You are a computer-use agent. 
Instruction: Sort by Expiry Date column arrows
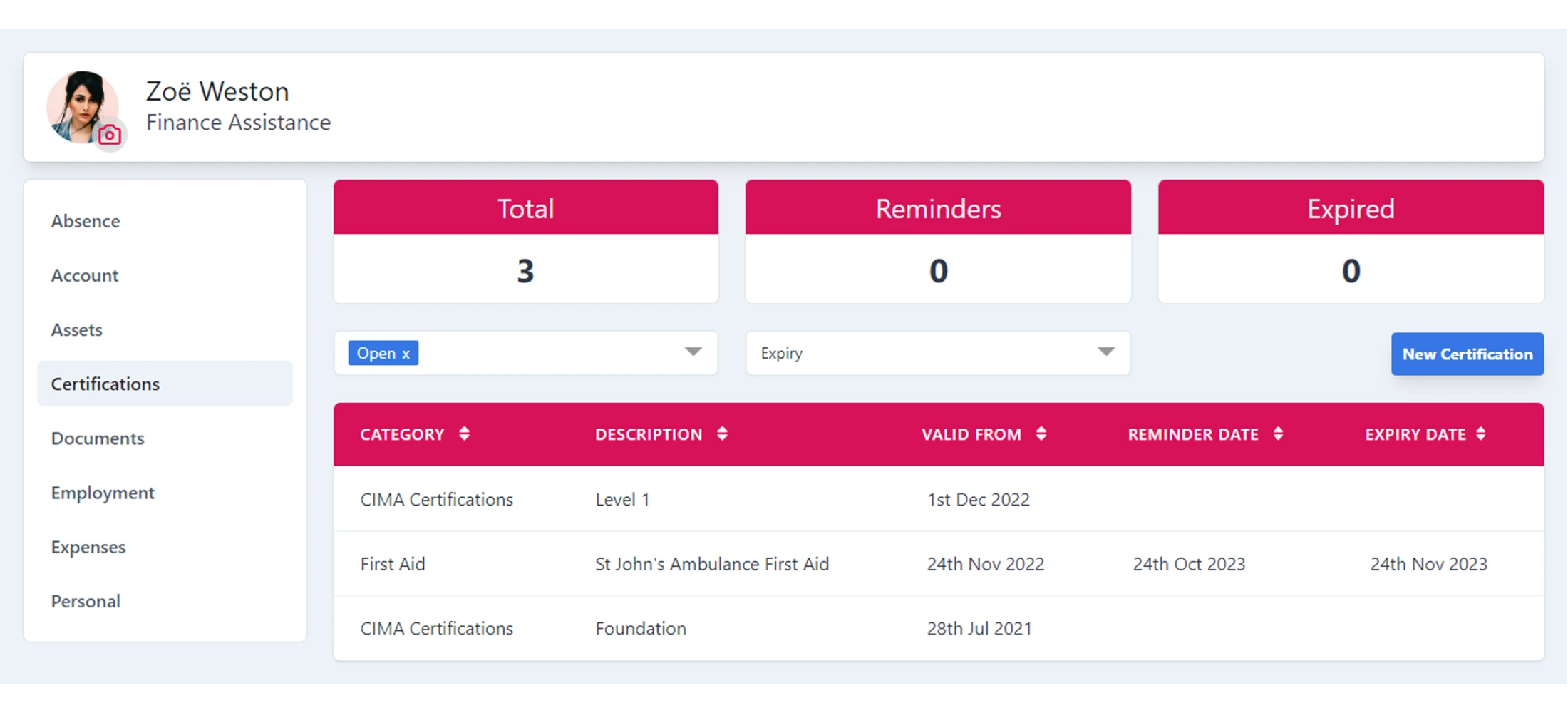pyautogui.click(x=1481, y=434)
